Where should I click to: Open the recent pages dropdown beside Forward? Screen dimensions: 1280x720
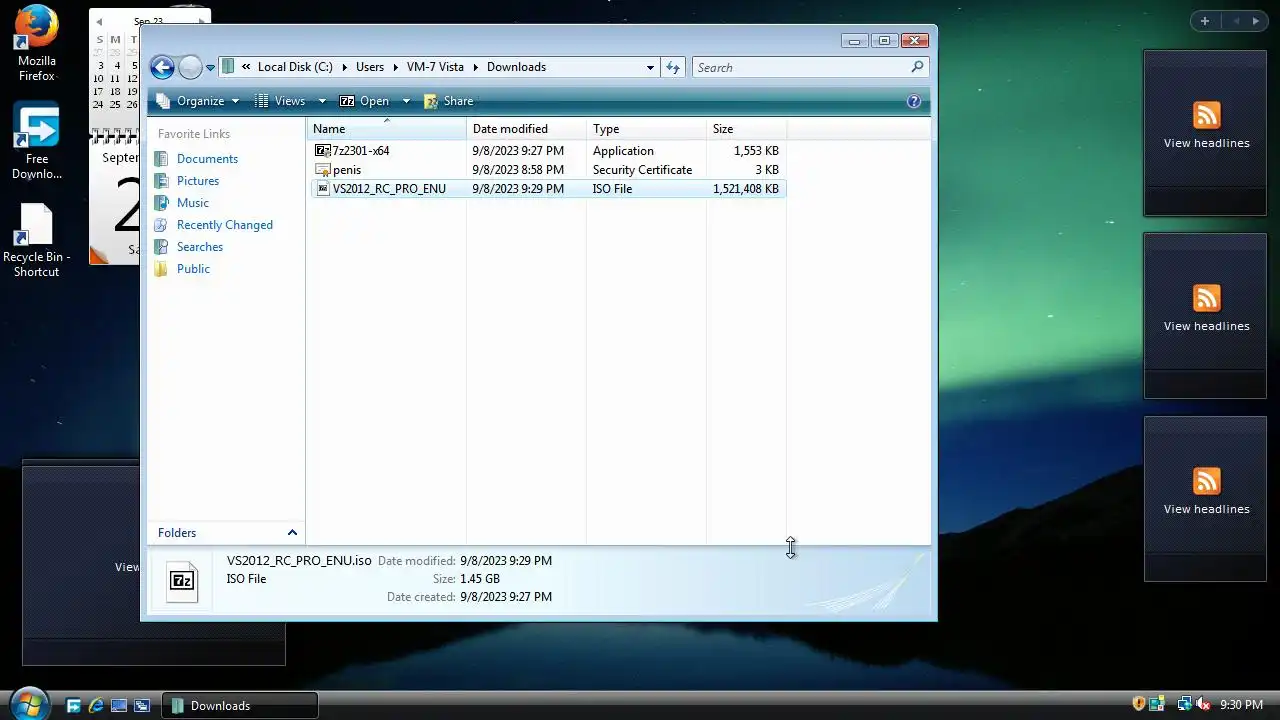(210, 68)
